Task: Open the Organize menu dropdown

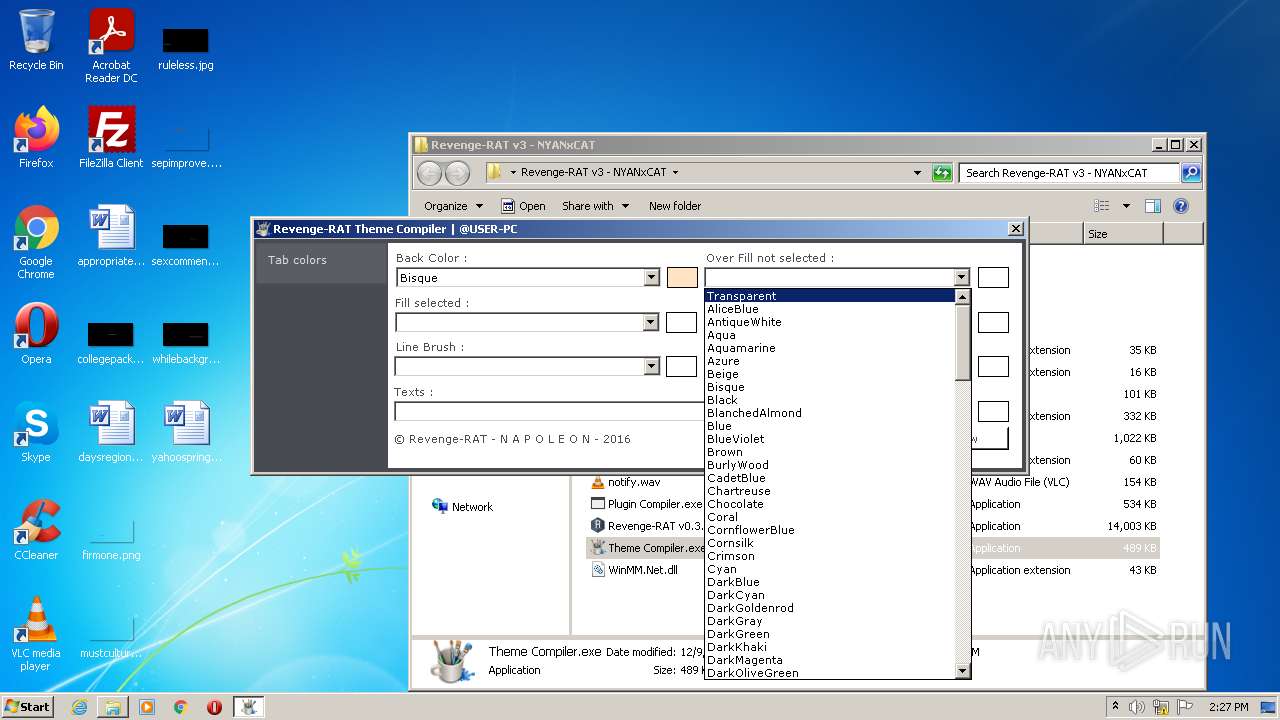Action: (453, 206)
